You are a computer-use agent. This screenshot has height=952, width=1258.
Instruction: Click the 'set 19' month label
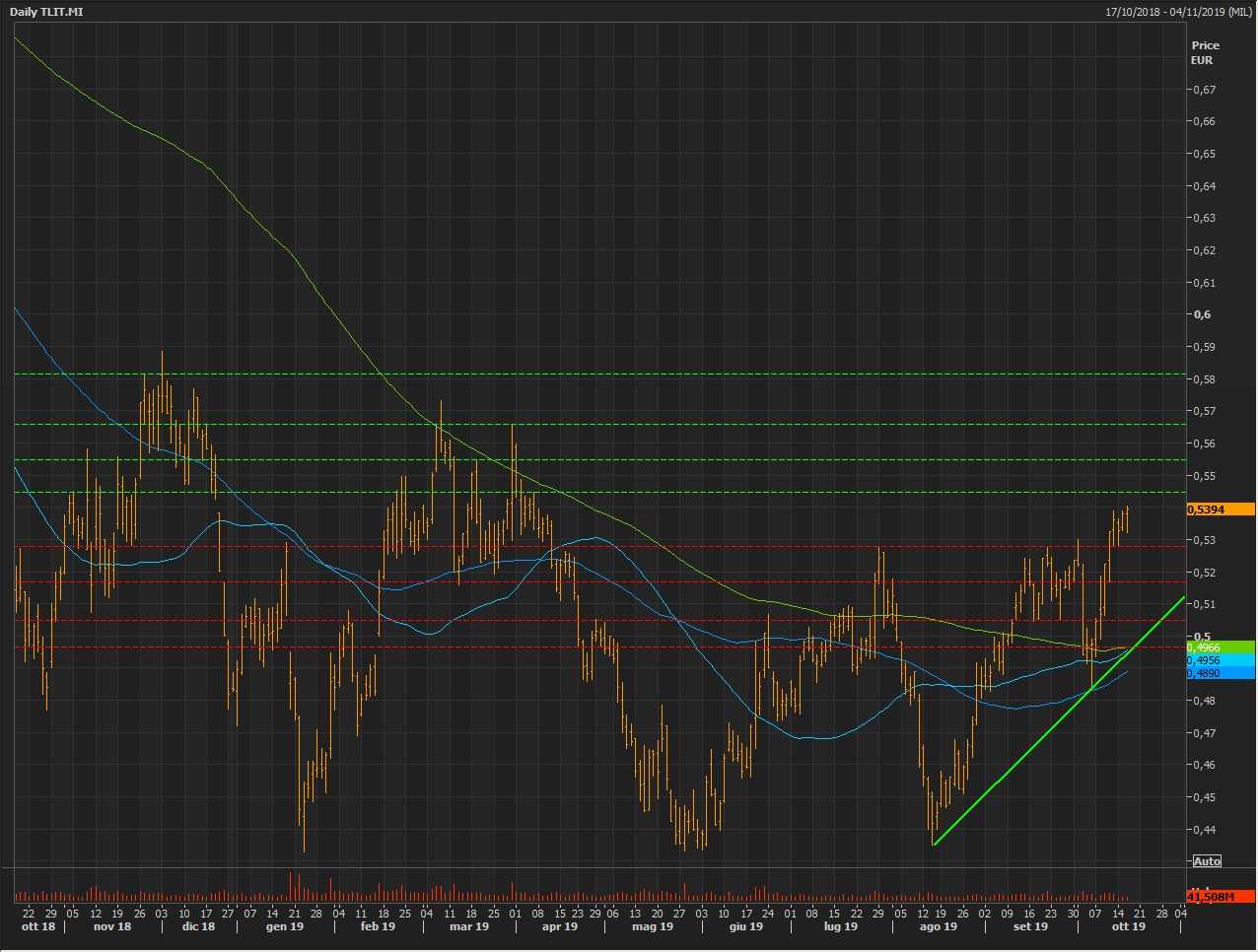1030,926
